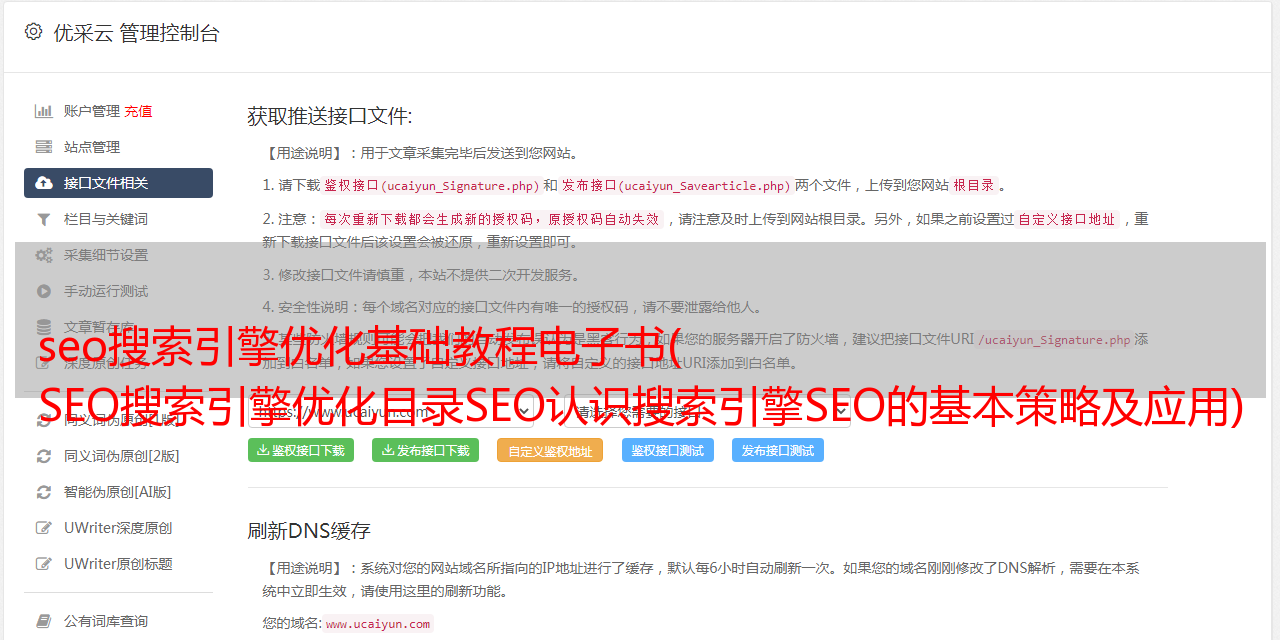Click the highlighted 自定义接口地址 text
This screenshot has height=640, width=1280.
tap(1066, 219)
